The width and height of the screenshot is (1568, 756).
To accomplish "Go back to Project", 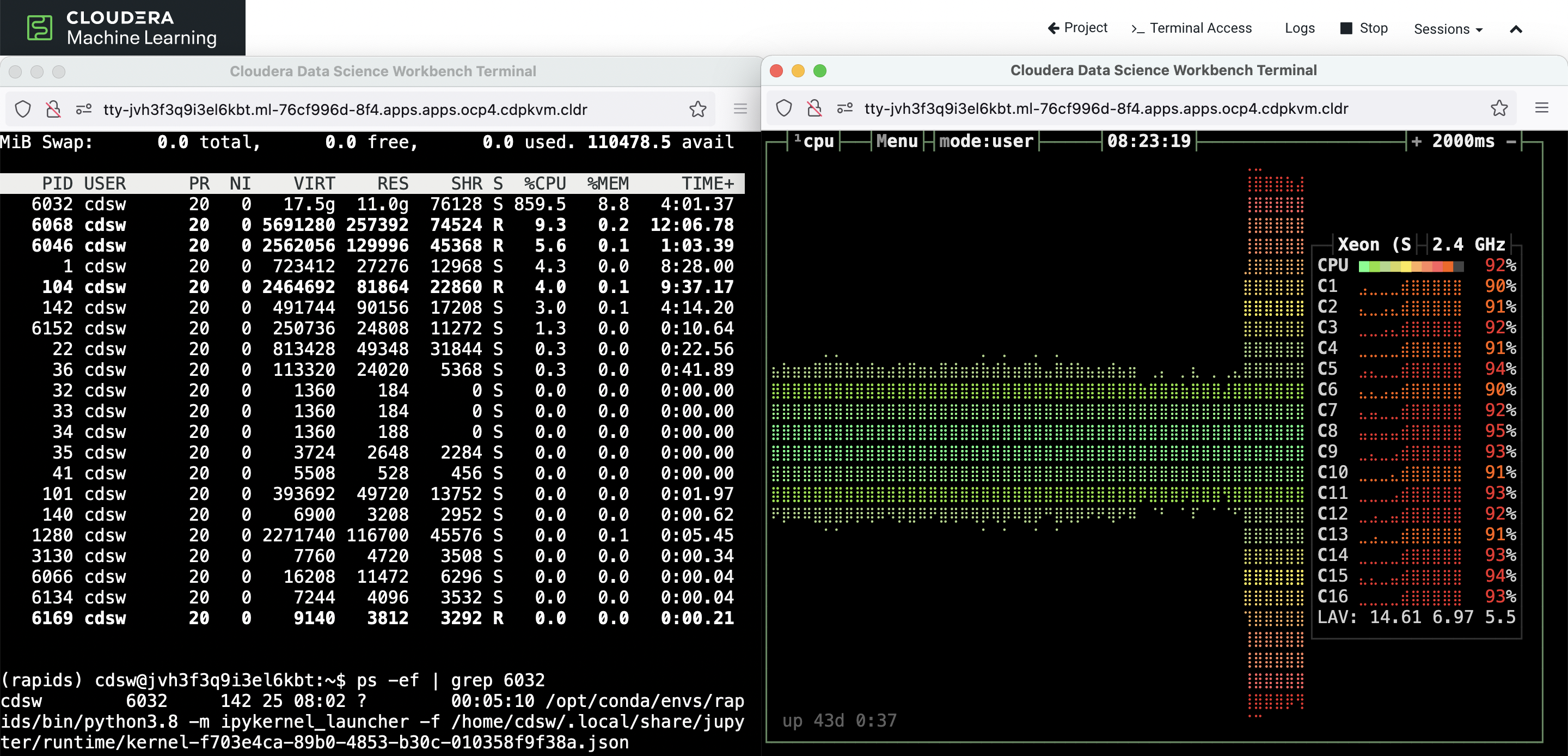I will [1077, 28].
